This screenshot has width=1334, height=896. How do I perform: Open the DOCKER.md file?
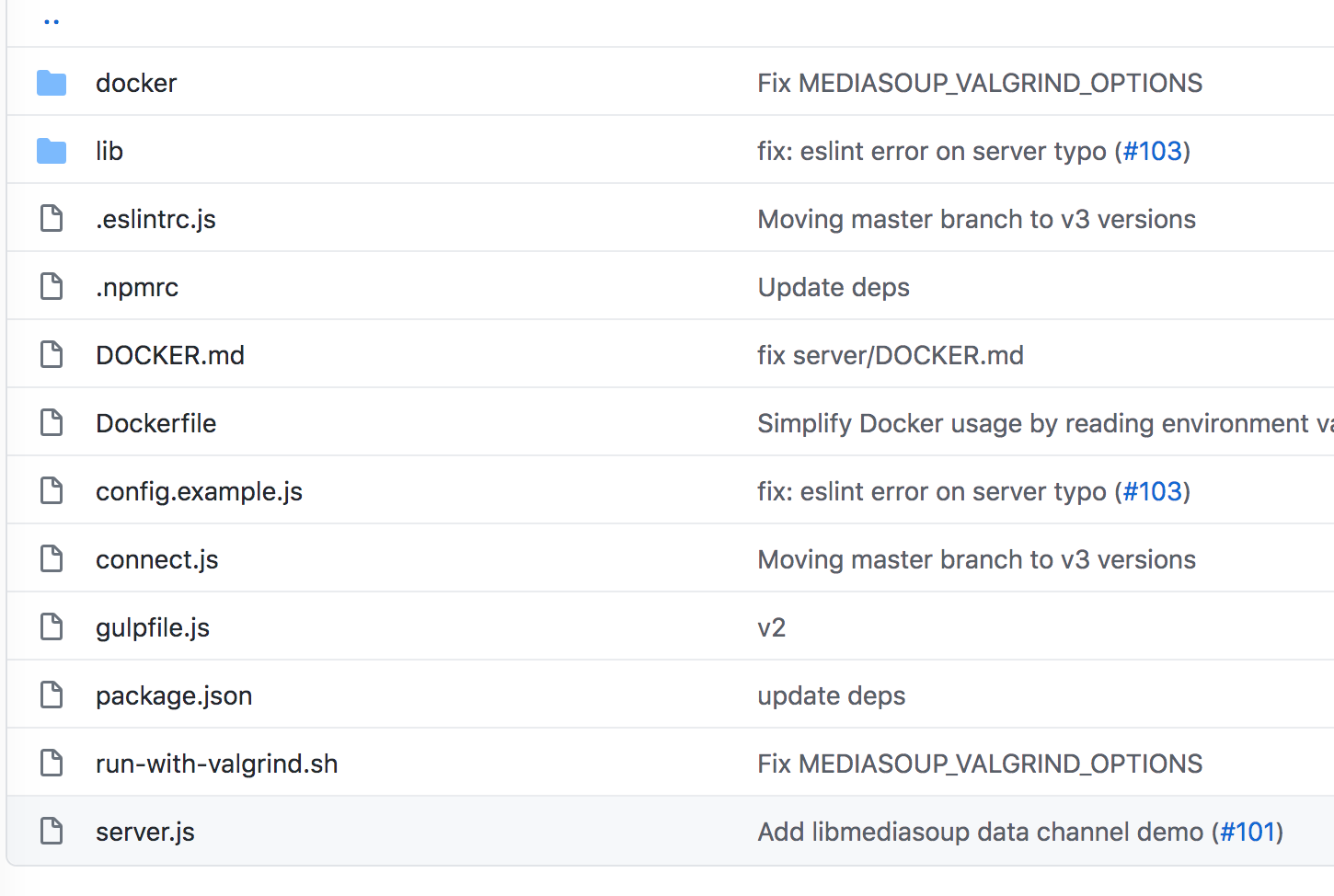coord(170,355)
